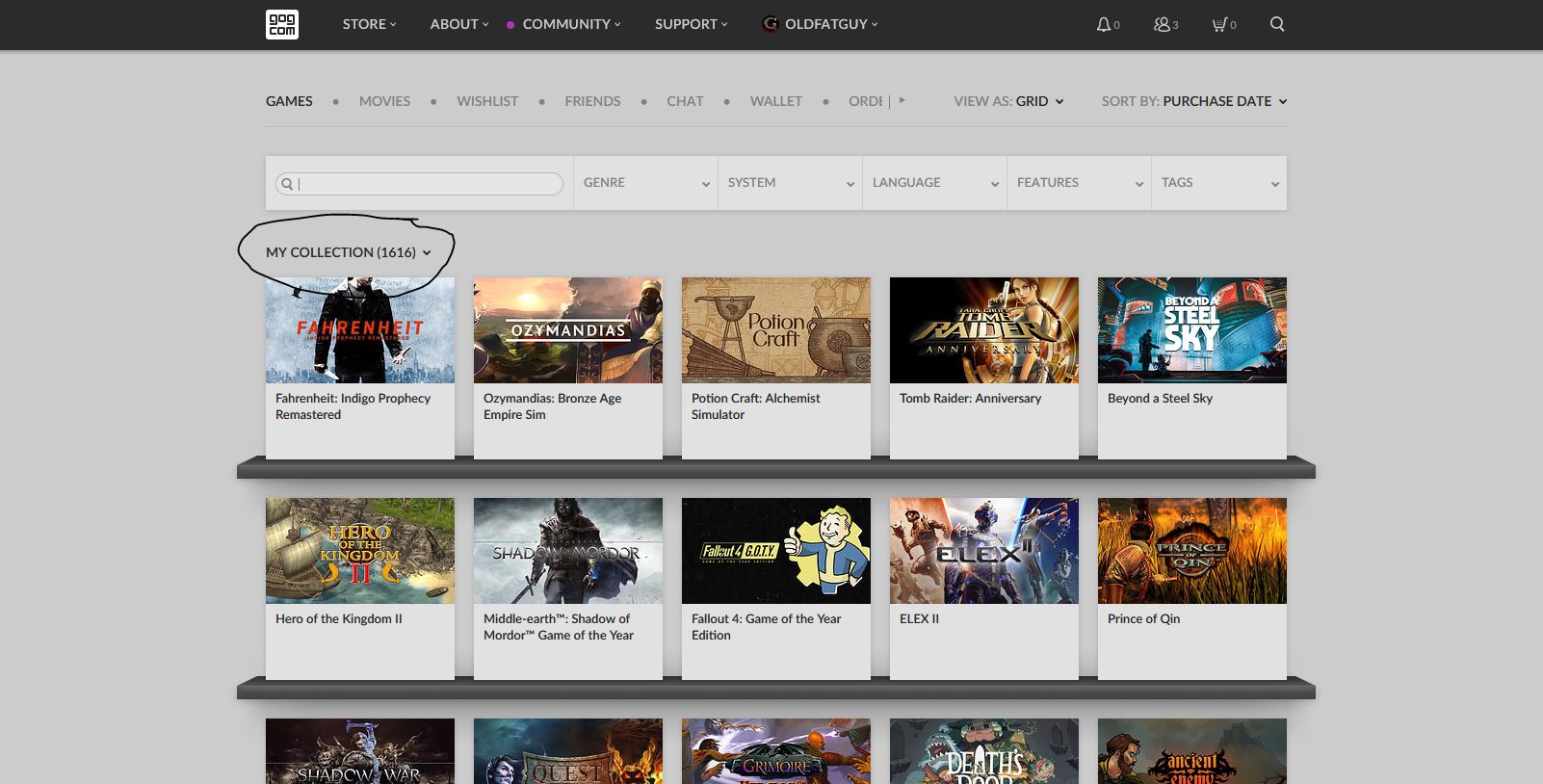Open the Ancient Enemy cover thumbnail
Image resolution: width=1543 pixels, height=784 pixels.
pos(1192,751)
